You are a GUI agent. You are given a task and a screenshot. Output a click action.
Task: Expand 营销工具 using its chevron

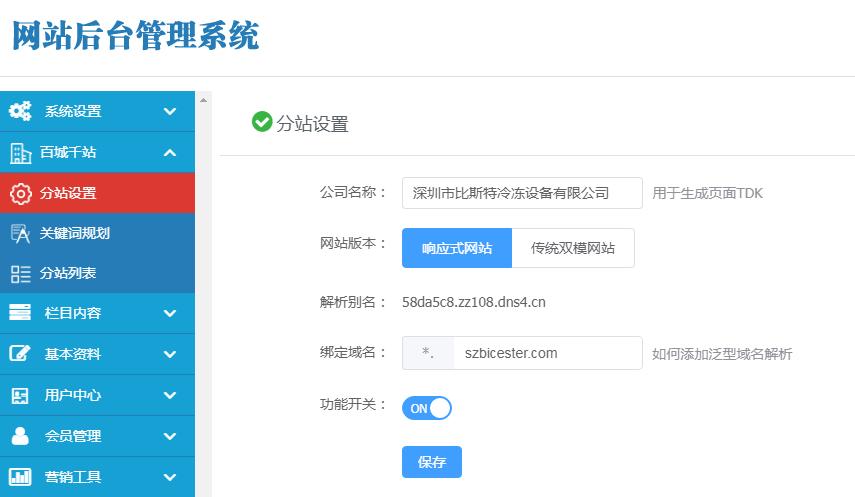170,477
